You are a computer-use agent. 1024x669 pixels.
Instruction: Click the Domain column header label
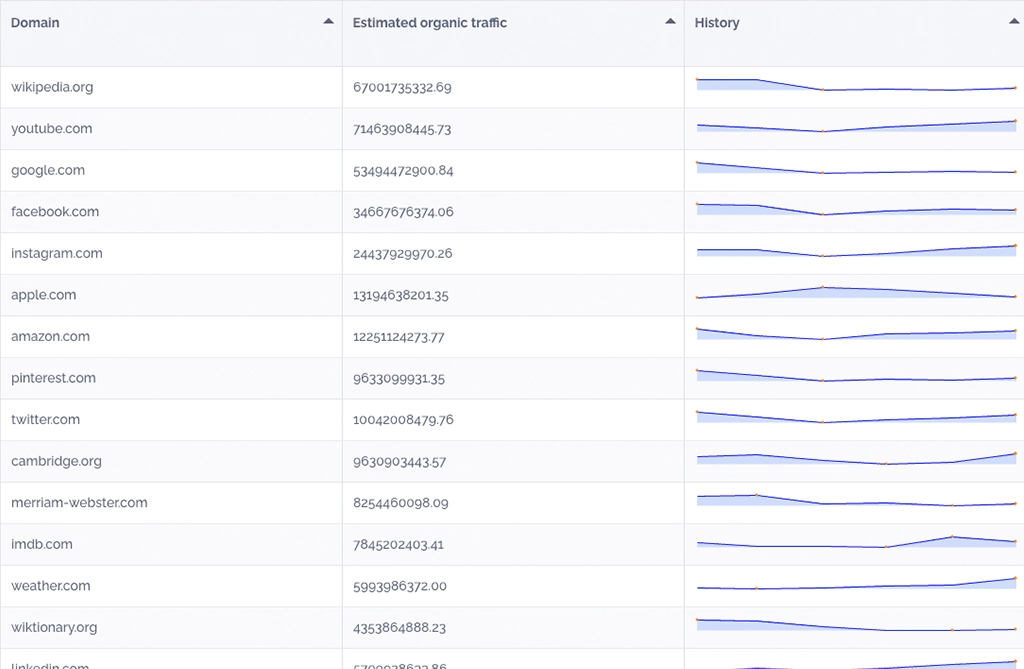tap(35, 23)
